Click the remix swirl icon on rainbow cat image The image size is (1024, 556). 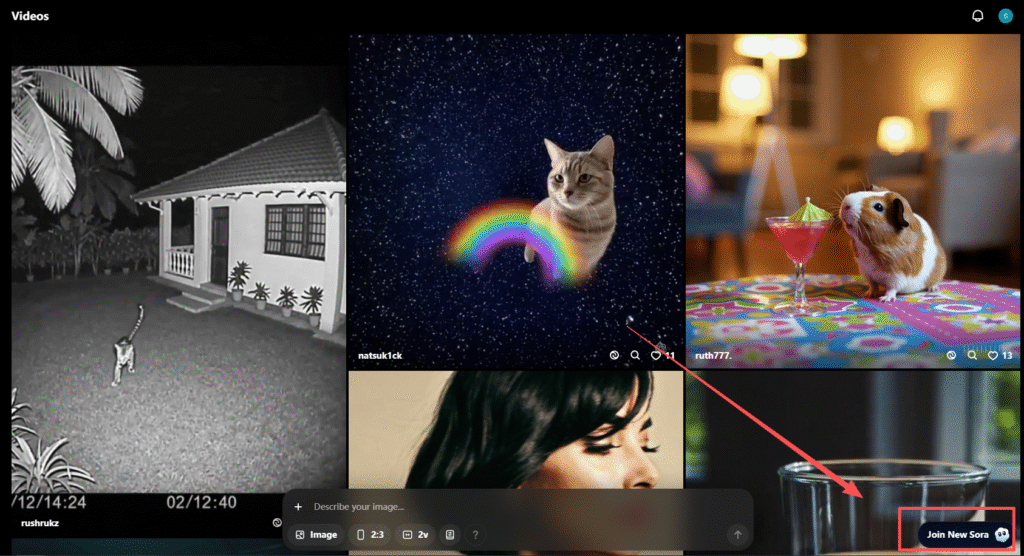[614, 355]
